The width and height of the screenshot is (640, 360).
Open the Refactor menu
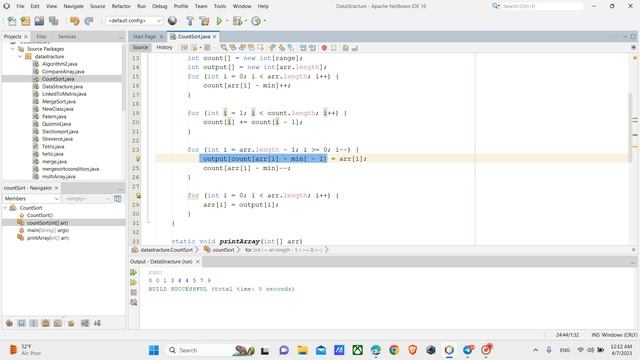click(x=121, y=6)
